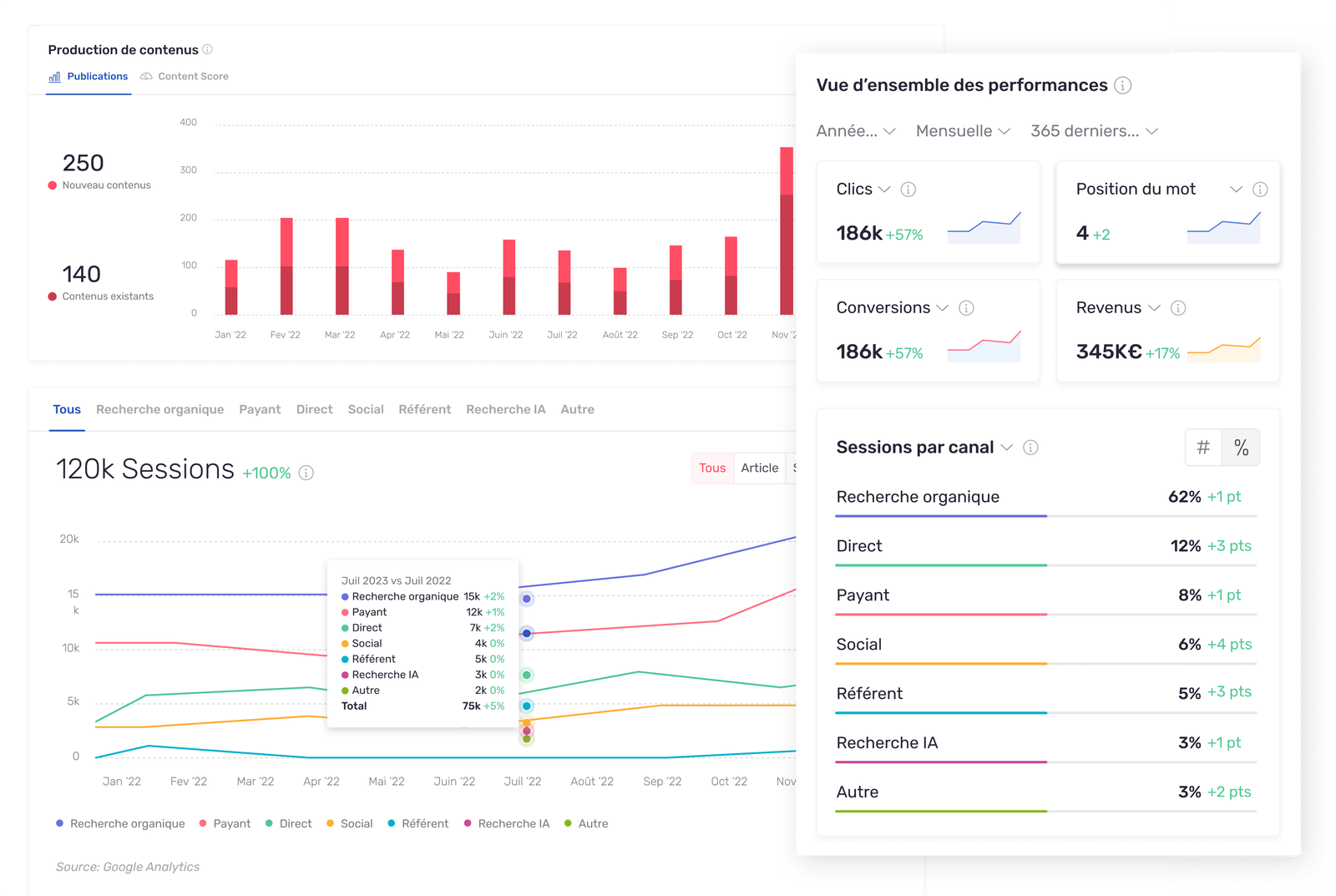Screen dimensions: 1336x896
Task: Toggle Social legend series
Action: 349,823
